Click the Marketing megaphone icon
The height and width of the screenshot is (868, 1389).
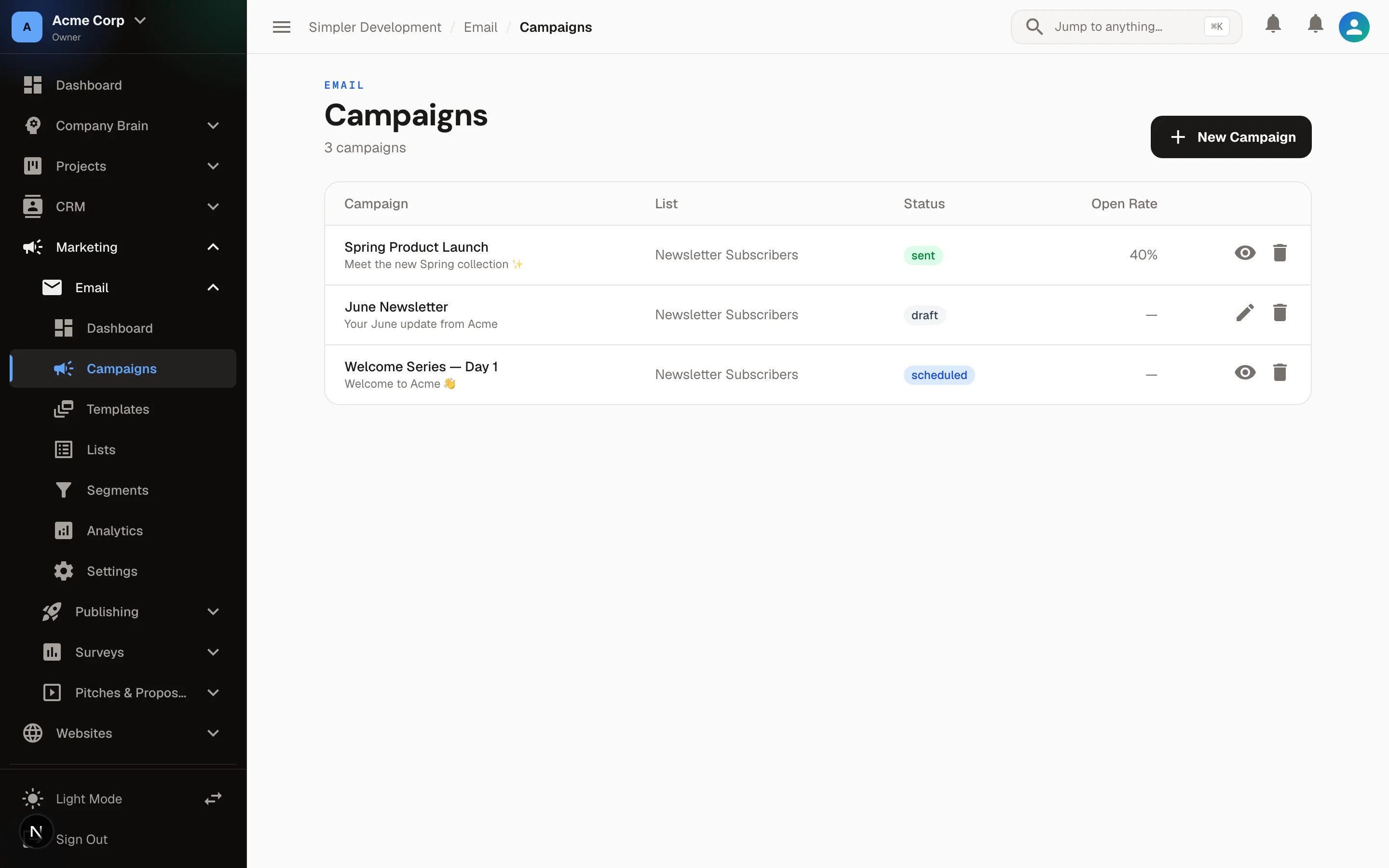point(33,247)
